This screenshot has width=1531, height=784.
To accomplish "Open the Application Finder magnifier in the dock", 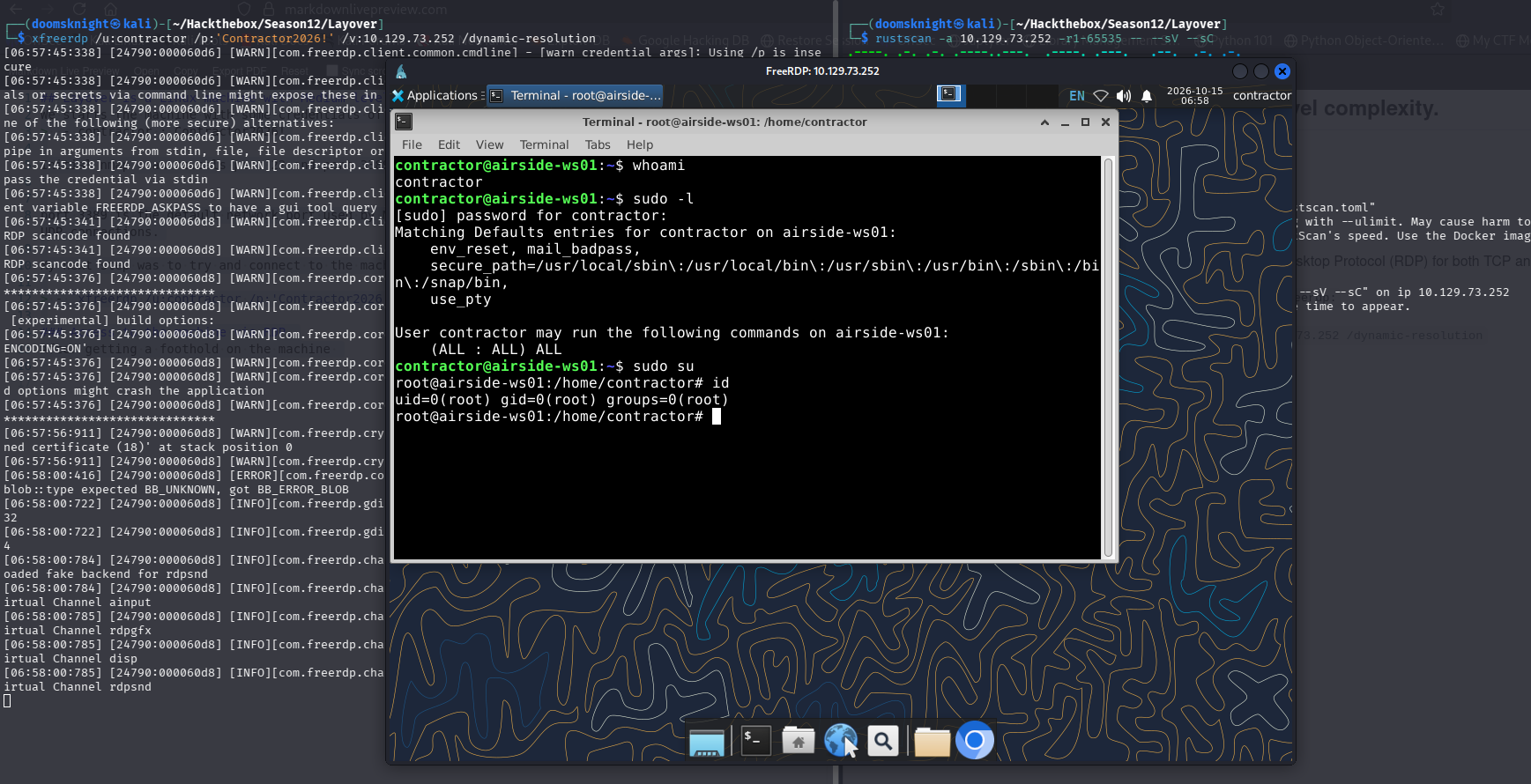I will [883, 742].
